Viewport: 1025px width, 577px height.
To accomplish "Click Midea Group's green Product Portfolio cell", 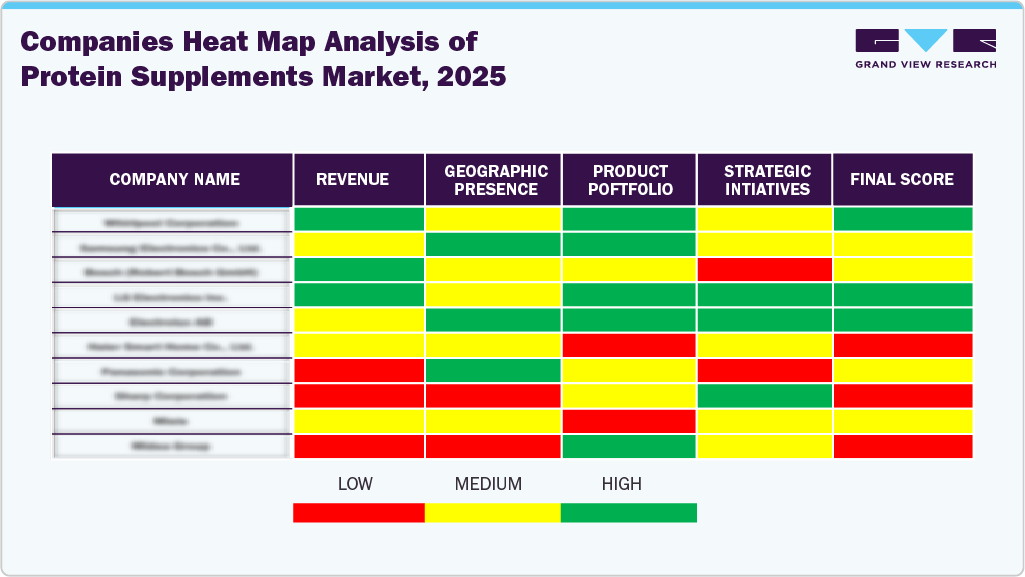I will point(630,445).
